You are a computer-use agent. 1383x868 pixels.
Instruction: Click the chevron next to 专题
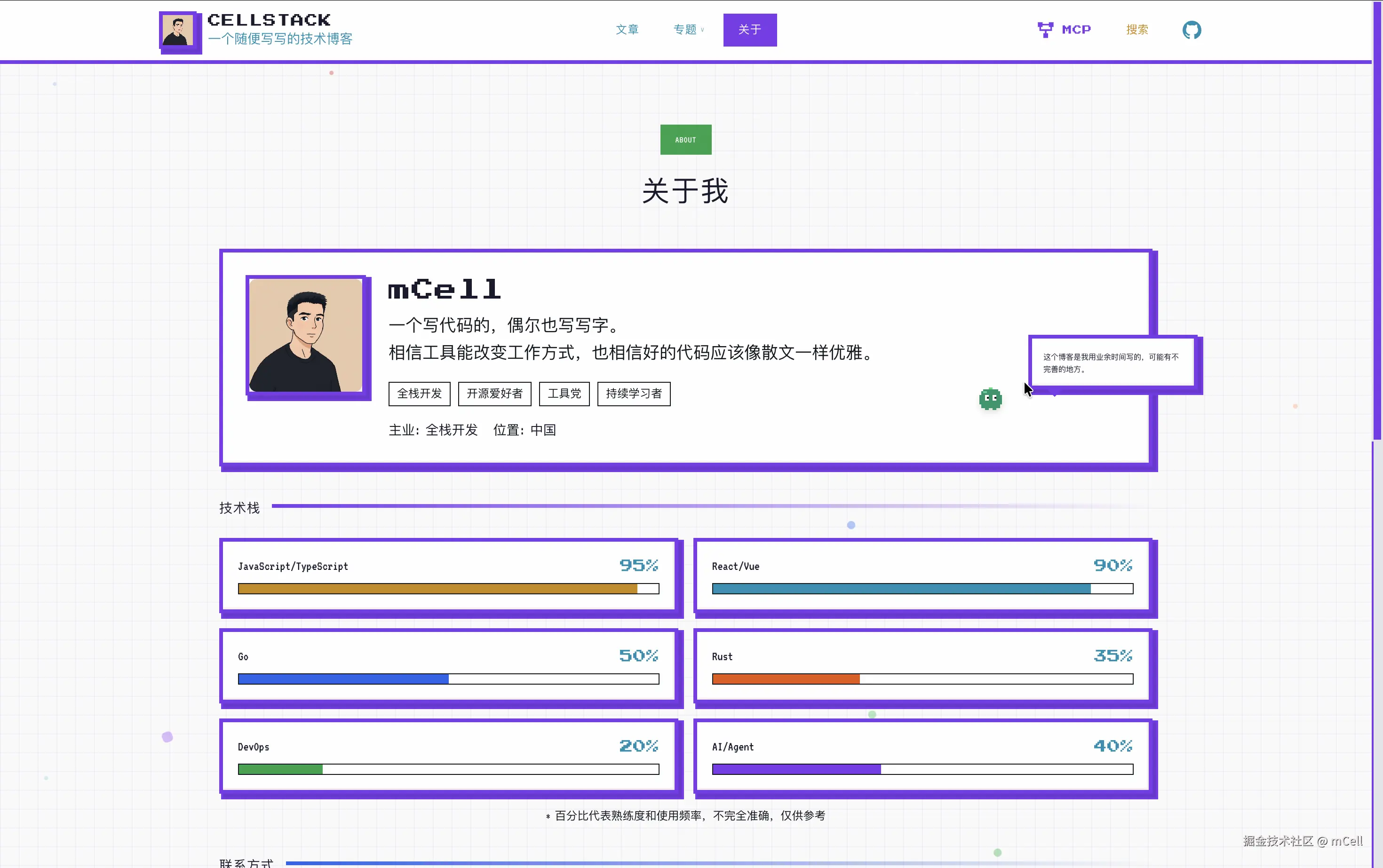click(702, 31)
